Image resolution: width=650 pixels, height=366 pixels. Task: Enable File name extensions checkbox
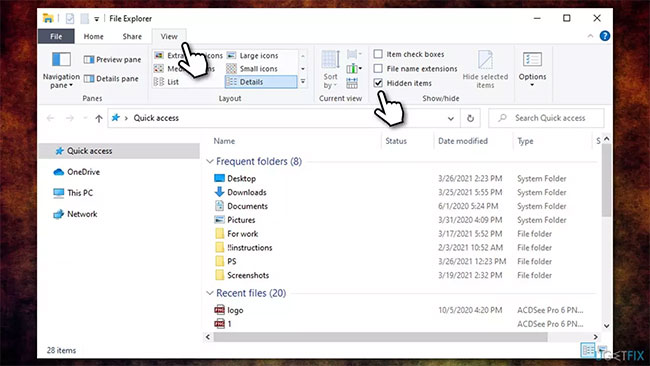[378, 68]
